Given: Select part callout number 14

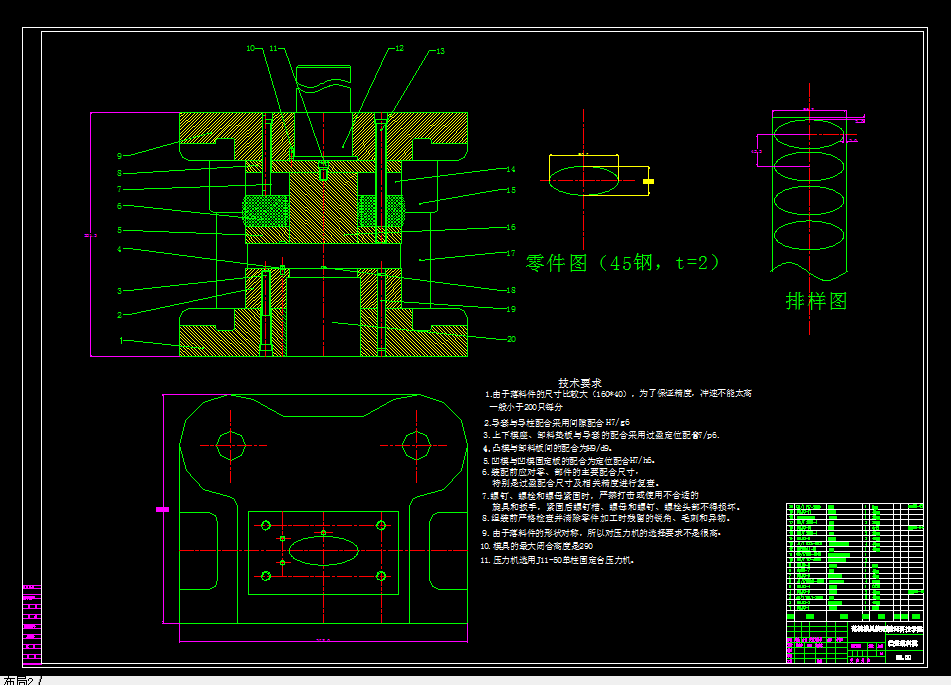Looking at the screenshot, I should pyautogui.click(x=511, y=169).
